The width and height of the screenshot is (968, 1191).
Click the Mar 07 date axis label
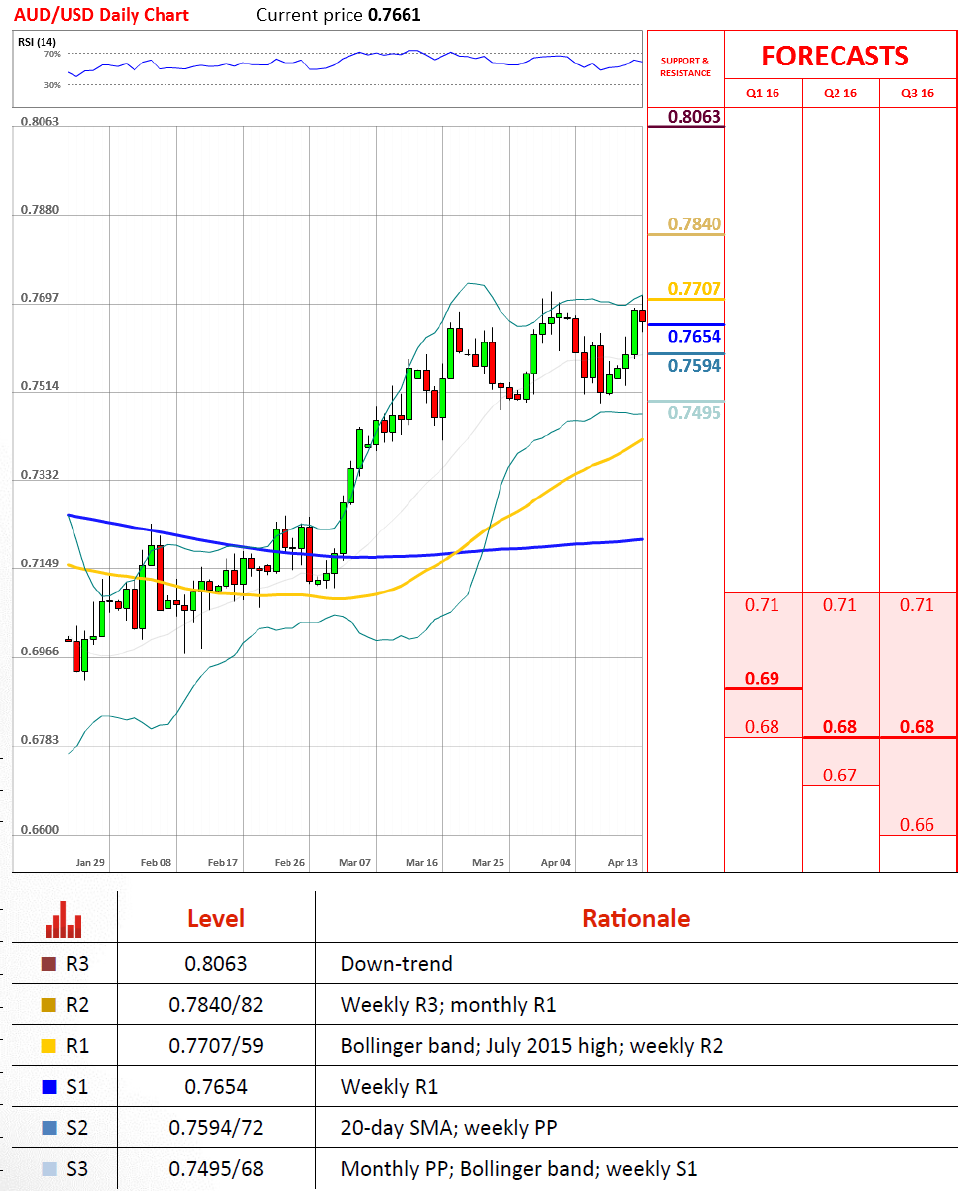click(x=355, y=863)
